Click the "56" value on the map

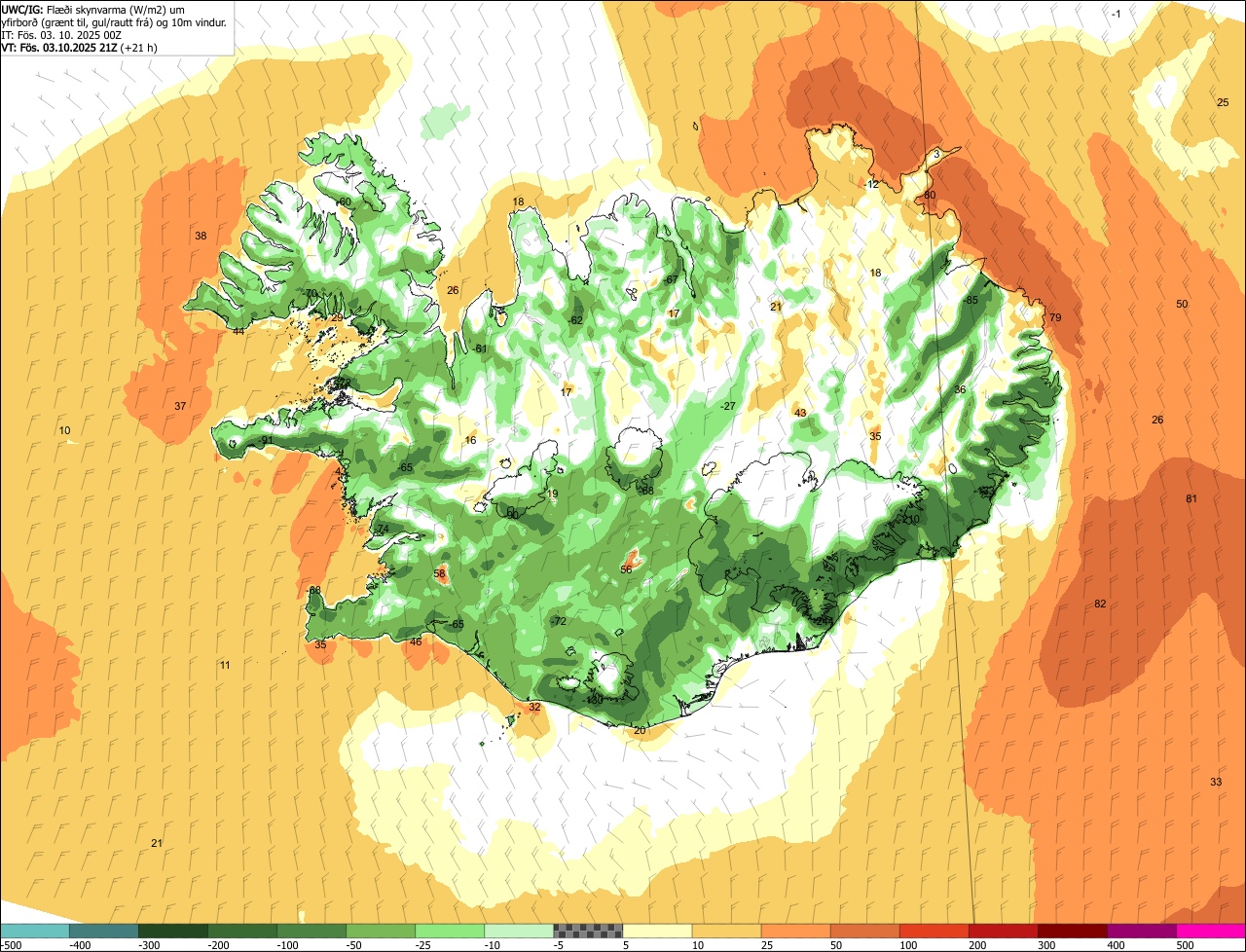click(626, 569)
